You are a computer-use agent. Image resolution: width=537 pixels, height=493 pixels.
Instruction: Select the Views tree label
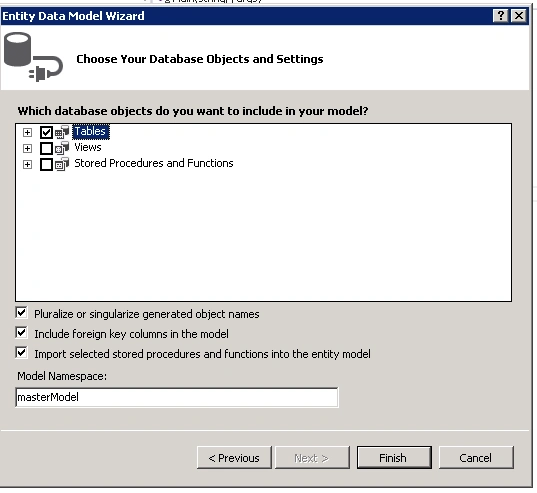(88, 147)
